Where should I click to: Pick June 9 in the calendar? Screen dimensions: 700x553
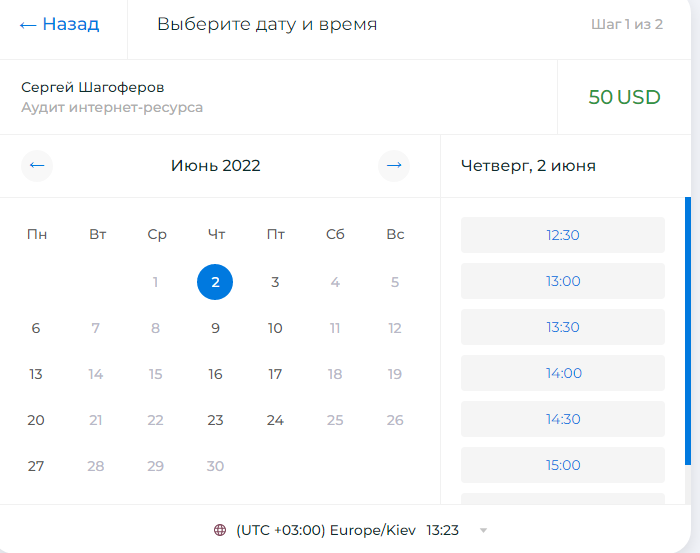tap(215, 328)
